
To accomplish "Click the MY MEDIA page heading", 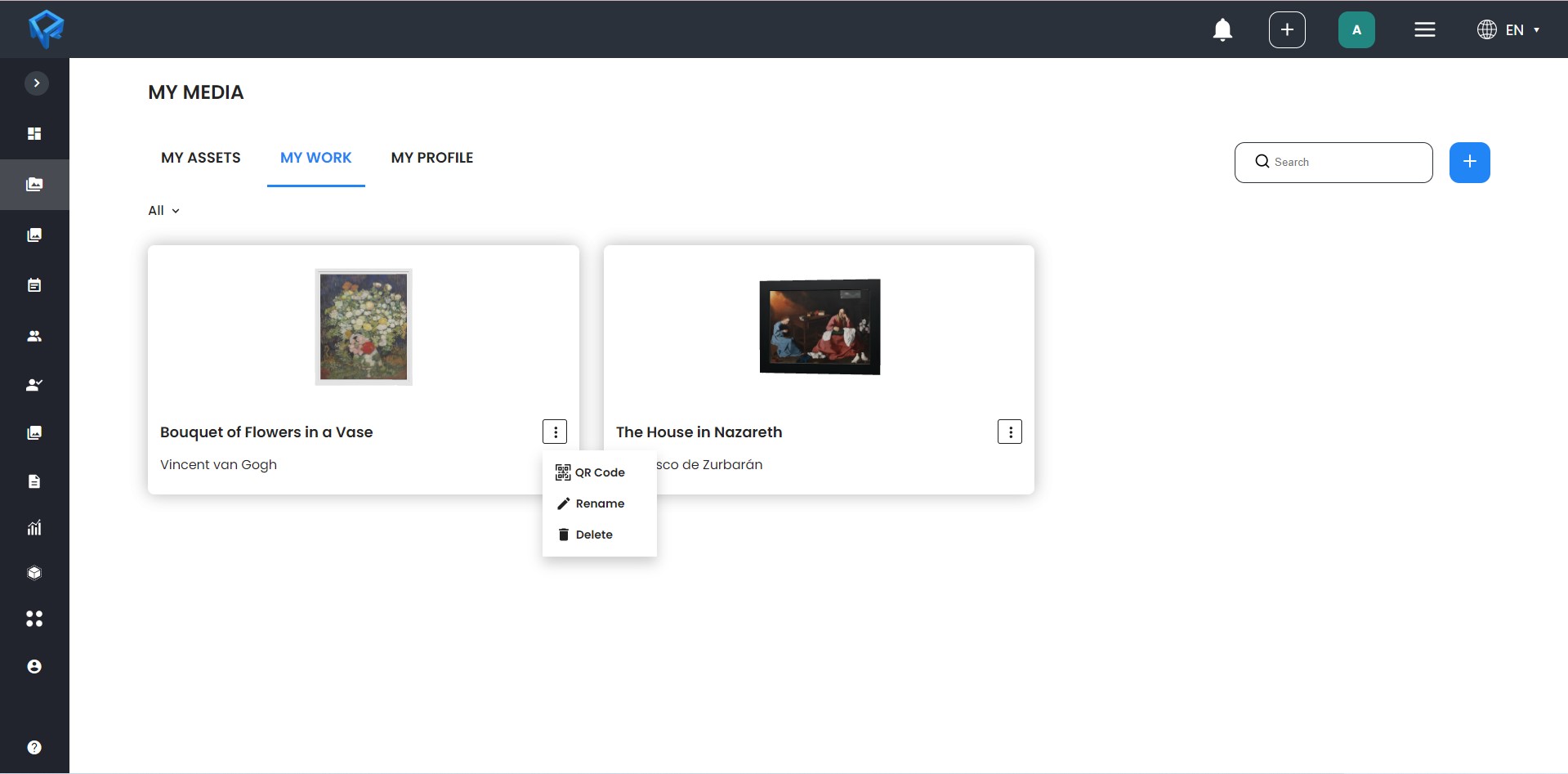I will tap(196, 92).
